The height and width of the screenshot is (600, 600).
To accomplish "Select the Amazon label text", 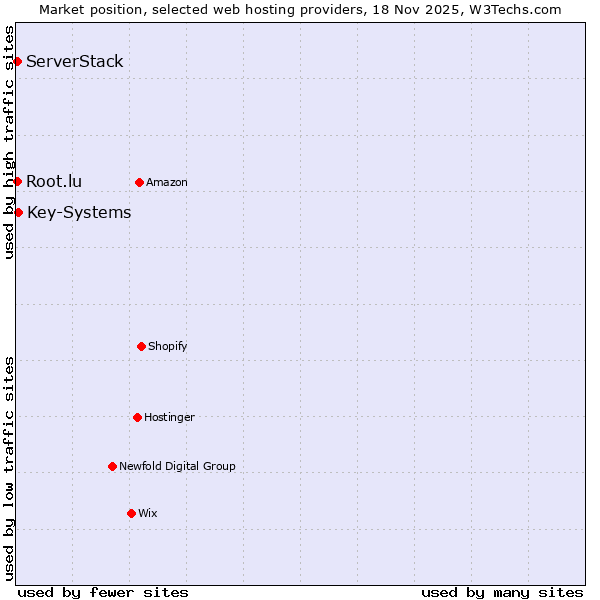I will click(x=167, y=183).
